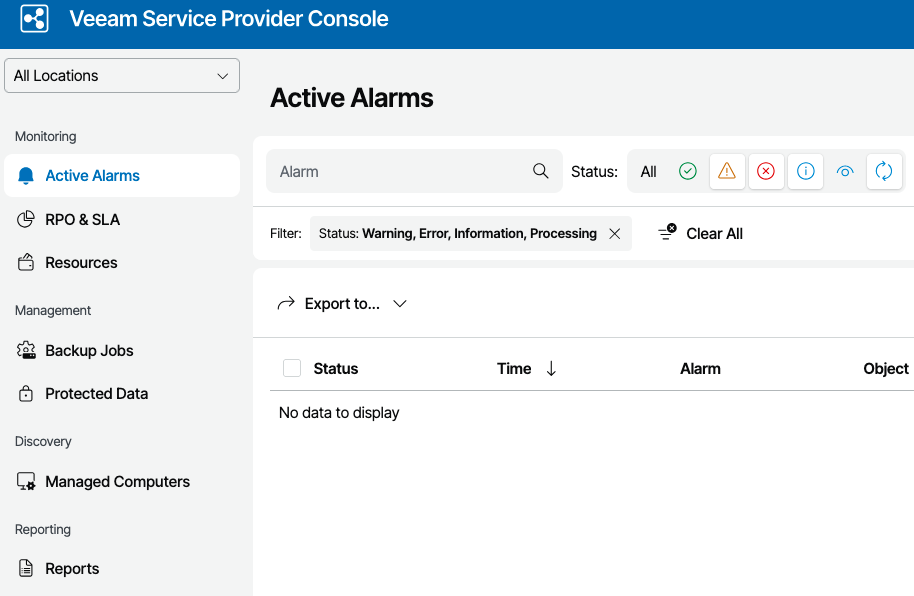Click the Backup Jobs gear icon
Screen dimensions: 914x596
26,350
